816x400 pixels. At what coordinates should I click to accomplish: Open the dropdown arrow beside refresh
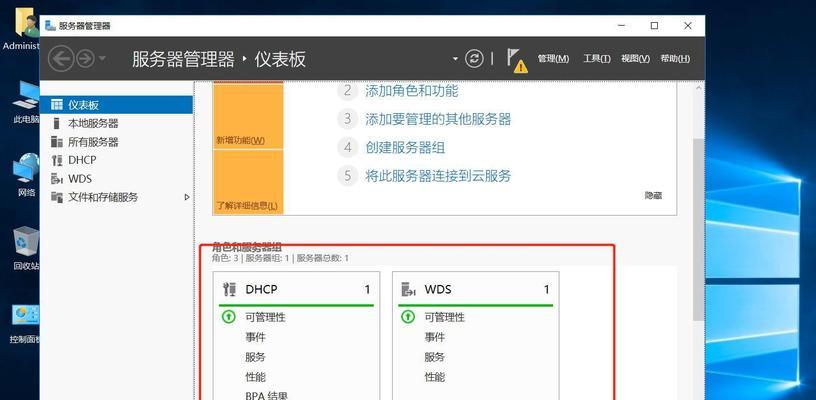coord(455,58)
